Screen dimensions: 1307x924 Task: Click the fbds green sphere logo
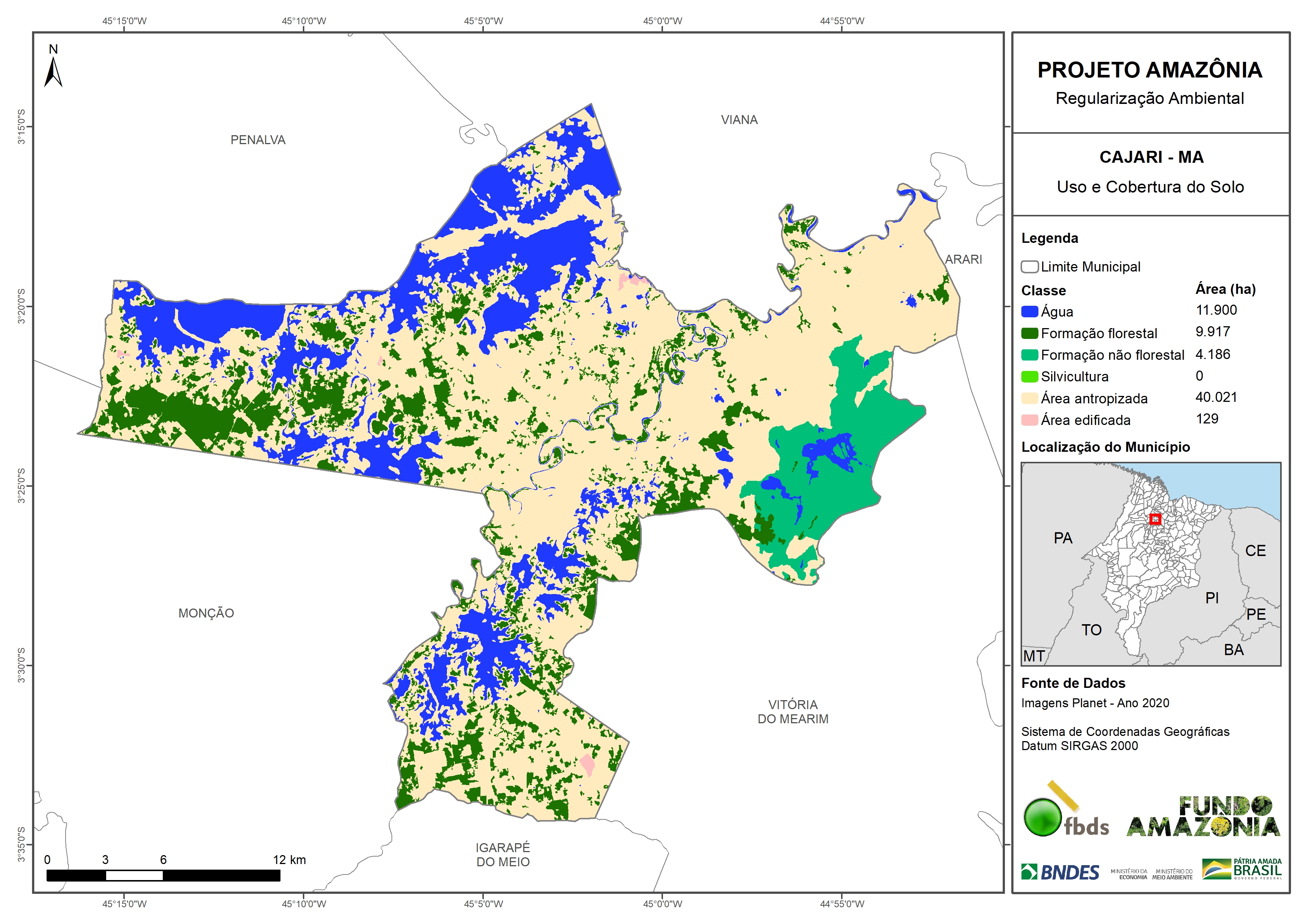[x=1042, y=817]
